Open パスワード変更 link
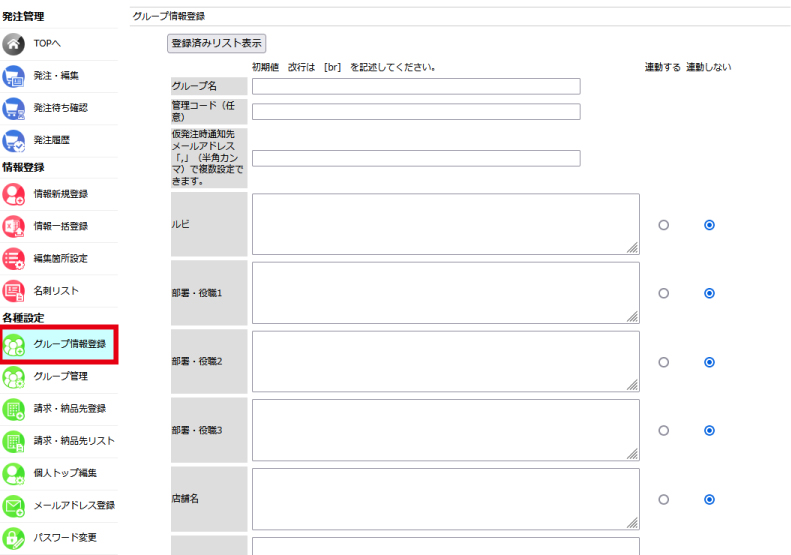The image size is (791, 555). coord(65,537)
